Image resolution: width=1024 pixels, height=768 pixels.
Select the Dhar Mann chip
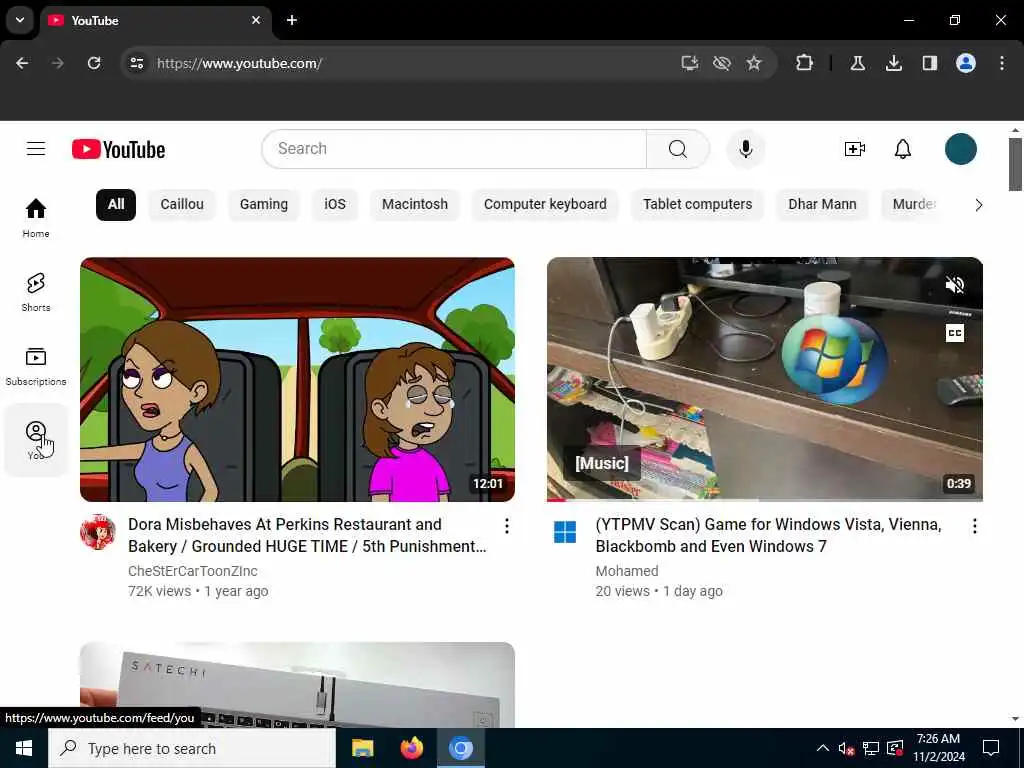[x=822, y=204]
